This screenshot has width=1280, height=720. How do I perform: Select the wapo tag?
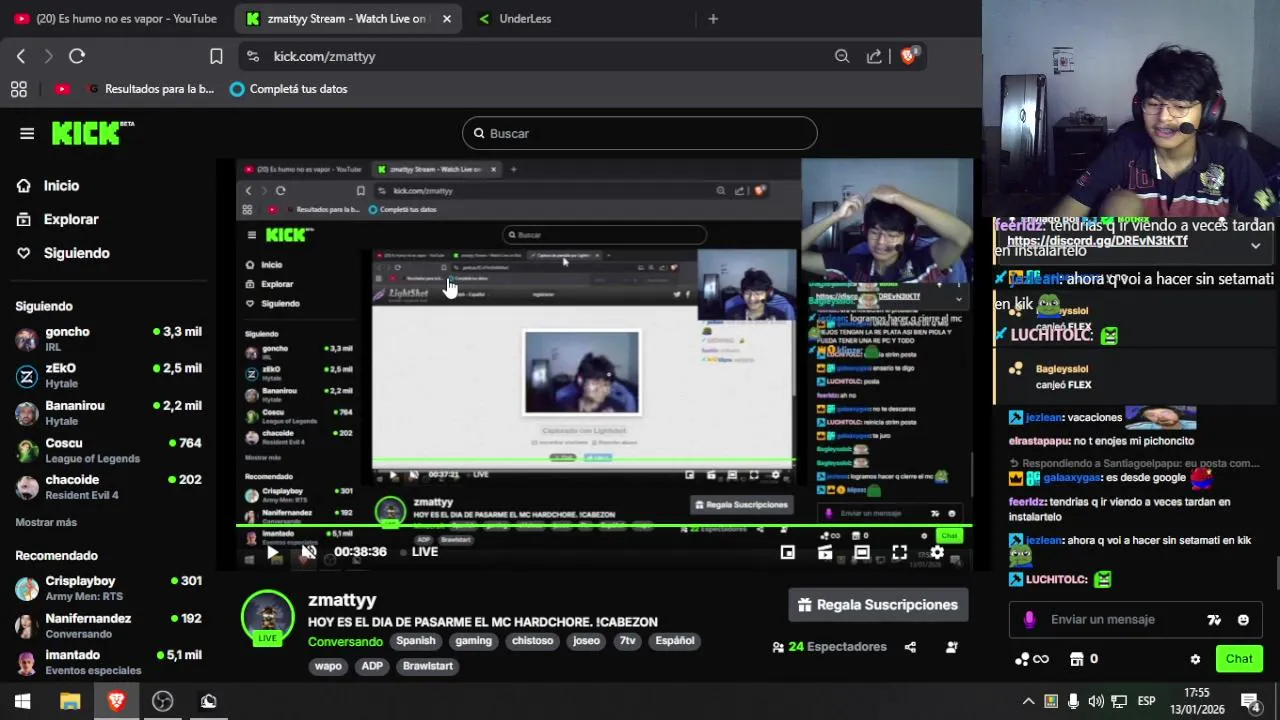pyautogui.click(x=328, y=666)
